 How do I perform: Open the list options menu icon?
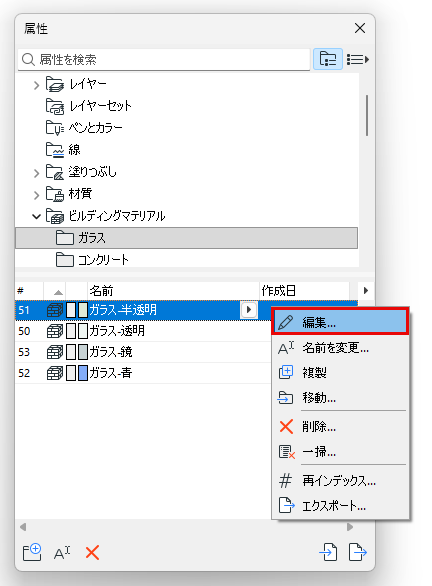click(x=358, y=59)
